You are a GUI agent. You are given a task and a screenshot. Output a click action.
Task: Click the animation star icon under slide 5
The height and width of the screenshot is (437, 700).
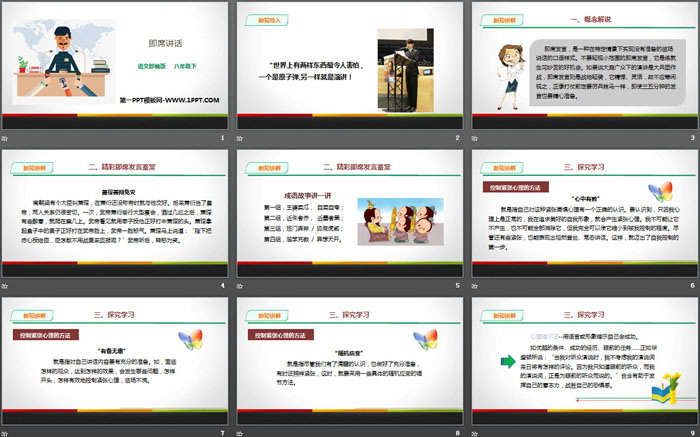(x=240, y=286)
